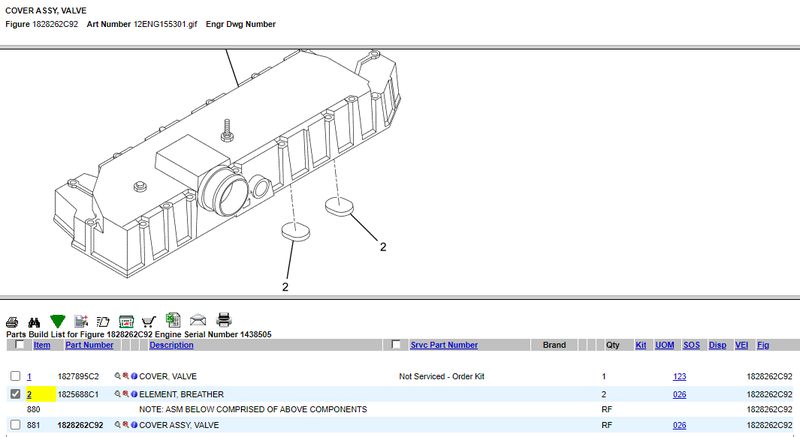Click the envelope email icon
Viewport: 800px width, 437px height.
(x=198, y=321)
